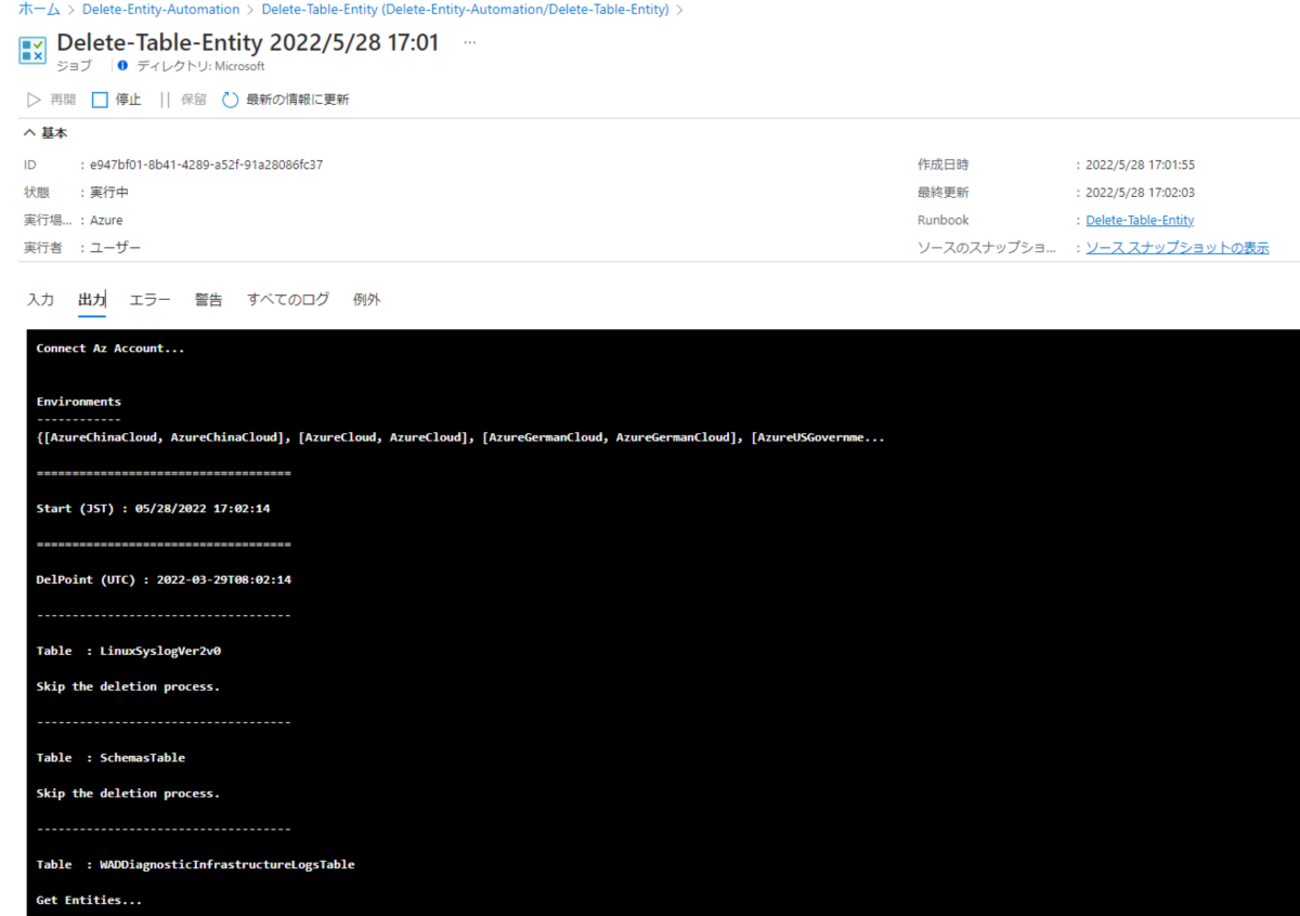The height and width of the screenshot is (916, 1300).
Task: Open Delete-Entity-Automation breadcrumb link
Action: pos(160,9)
